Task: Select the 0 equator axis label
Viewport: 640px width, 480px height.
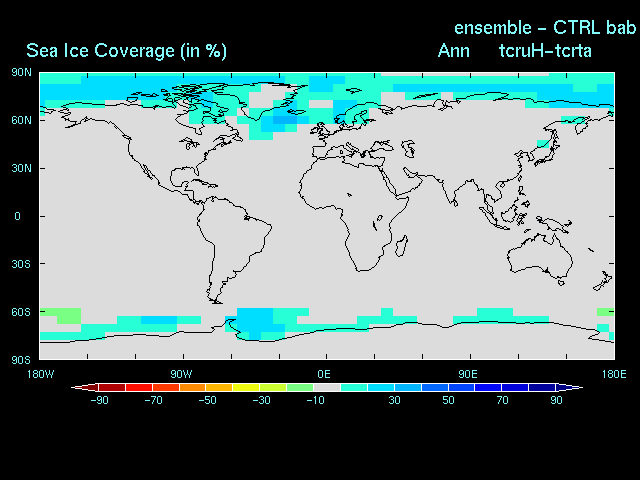Action: [x=17, y=216]
